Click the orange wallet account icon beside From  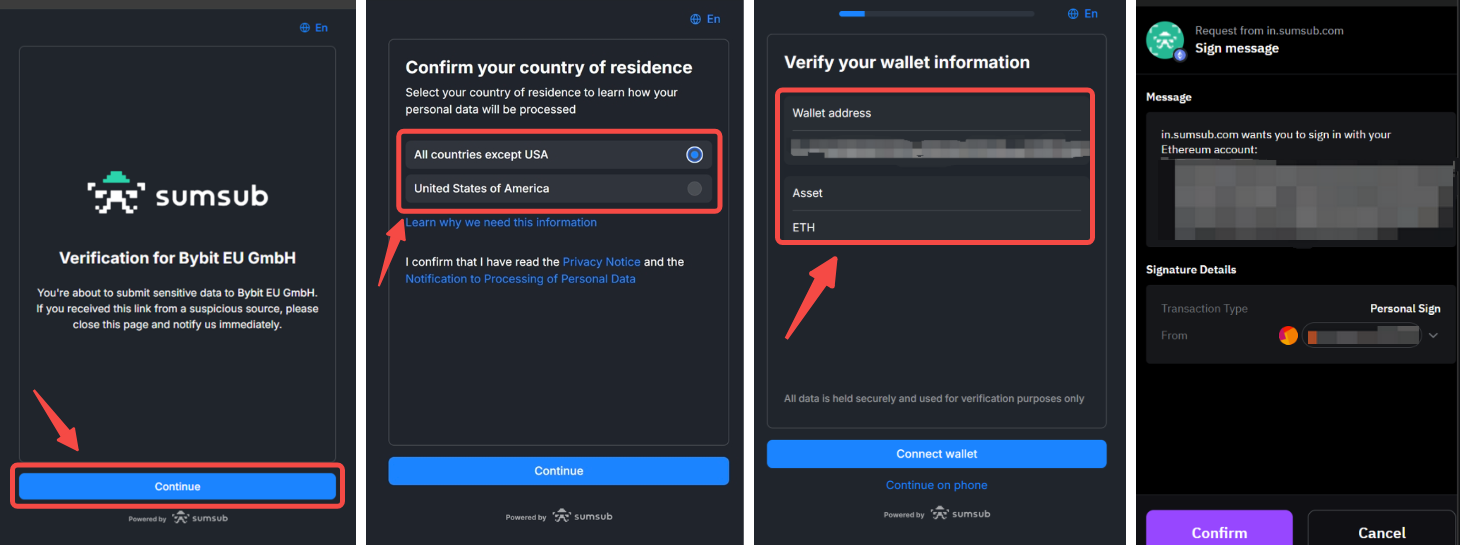[x=1288, y=336]
